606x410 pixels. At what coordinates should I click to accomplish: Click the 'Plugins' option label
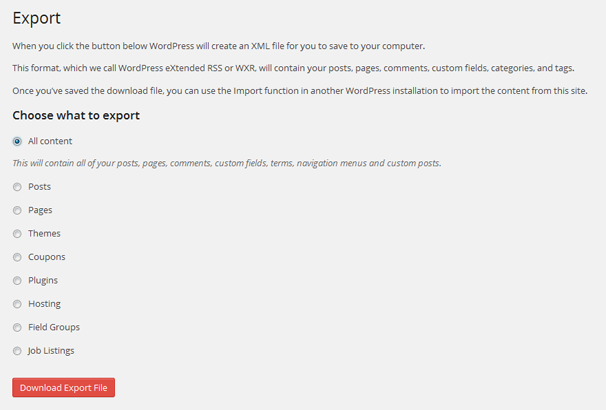pos(43,281)
